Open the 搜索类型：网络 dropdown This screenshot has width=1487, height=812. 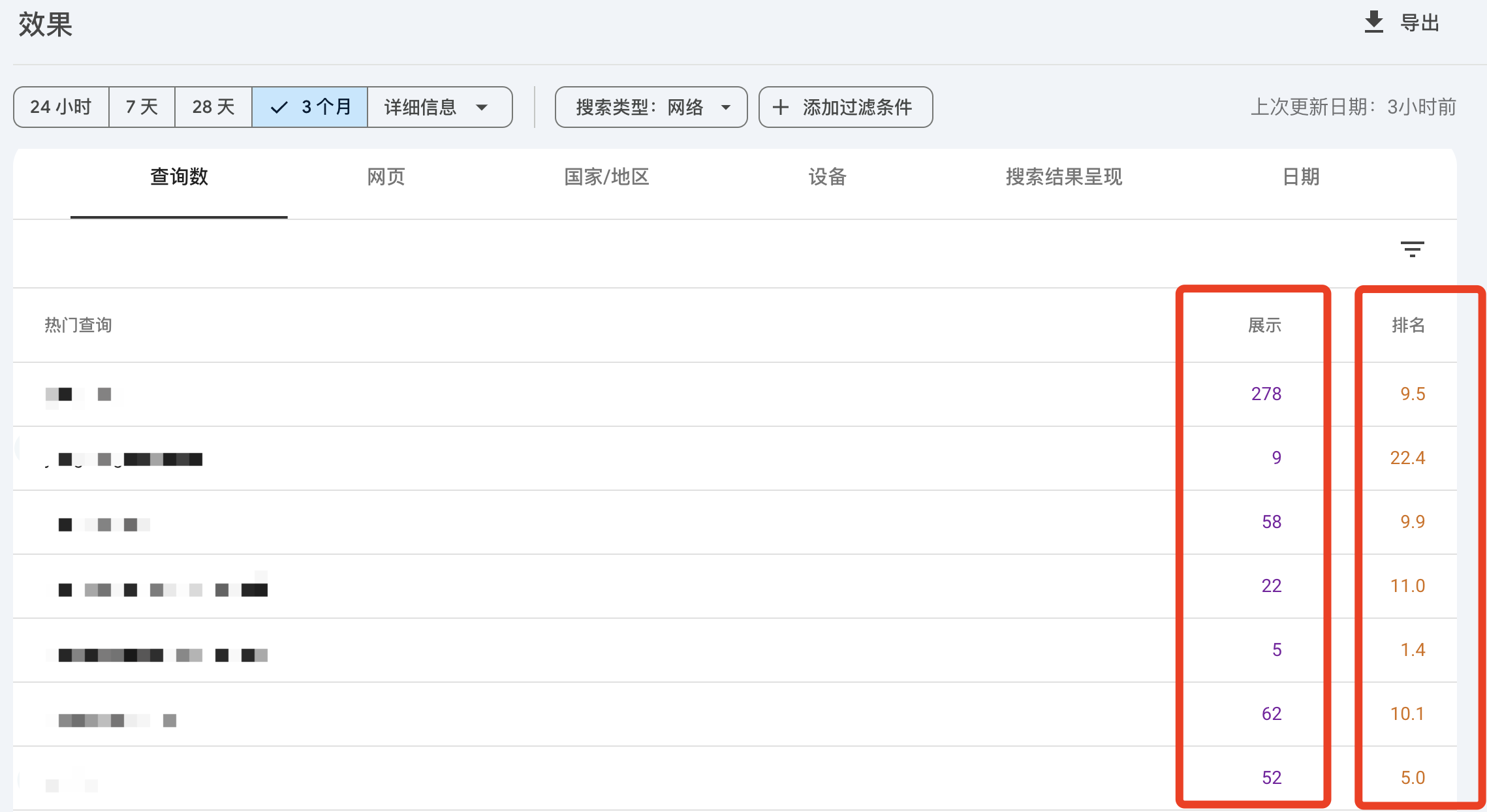[650, 107]
